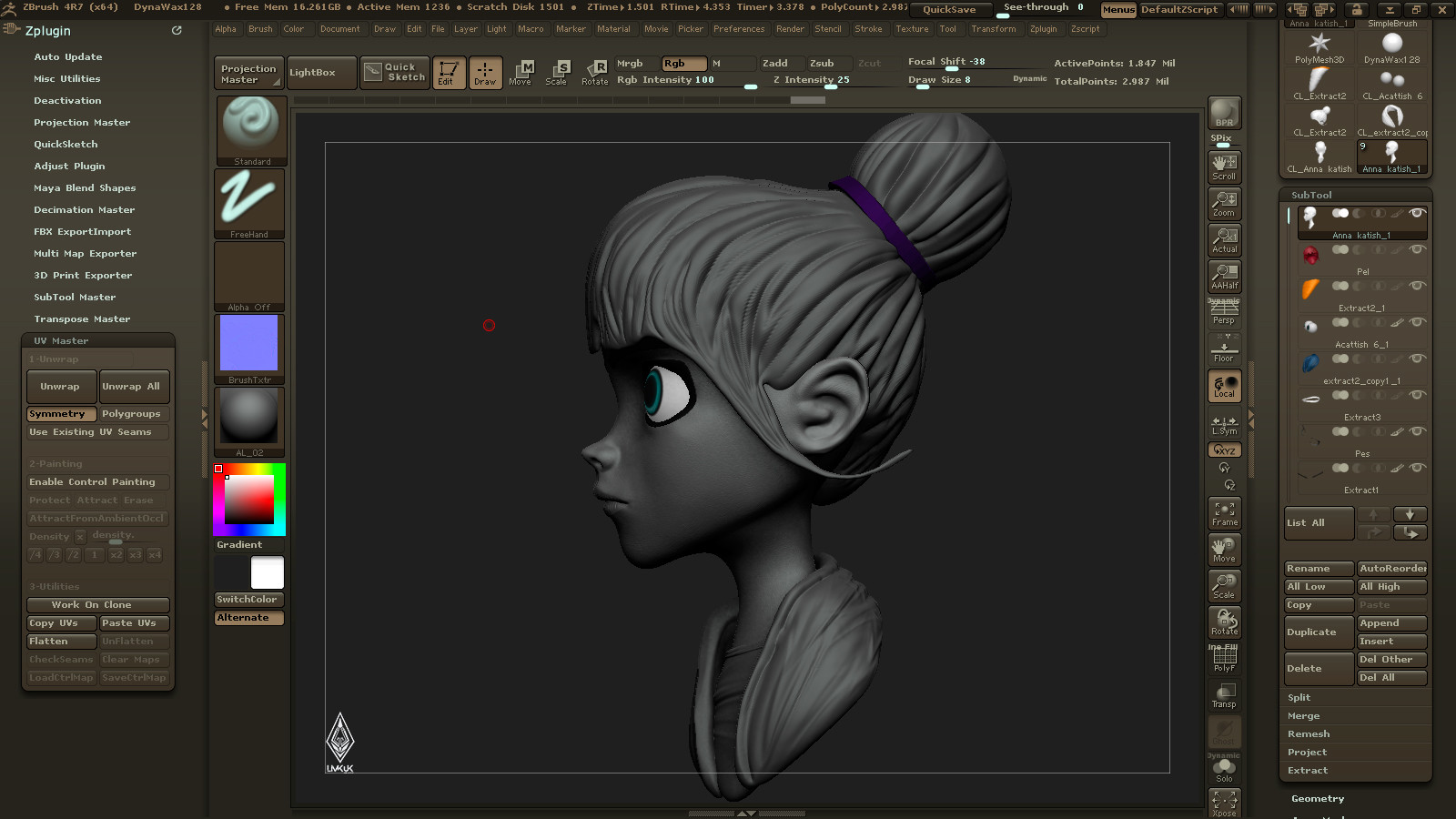Select the Rotate transform icon in top shelf

coord(594,72)
